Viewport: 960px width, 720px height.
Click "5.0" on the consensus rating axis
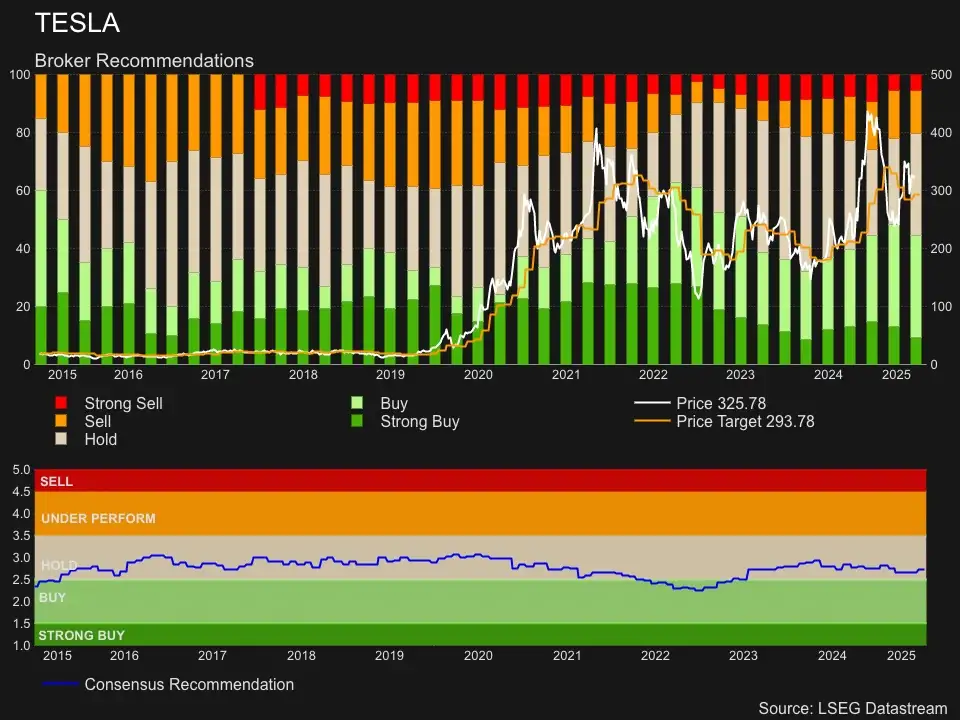click(x=21, y=470)
